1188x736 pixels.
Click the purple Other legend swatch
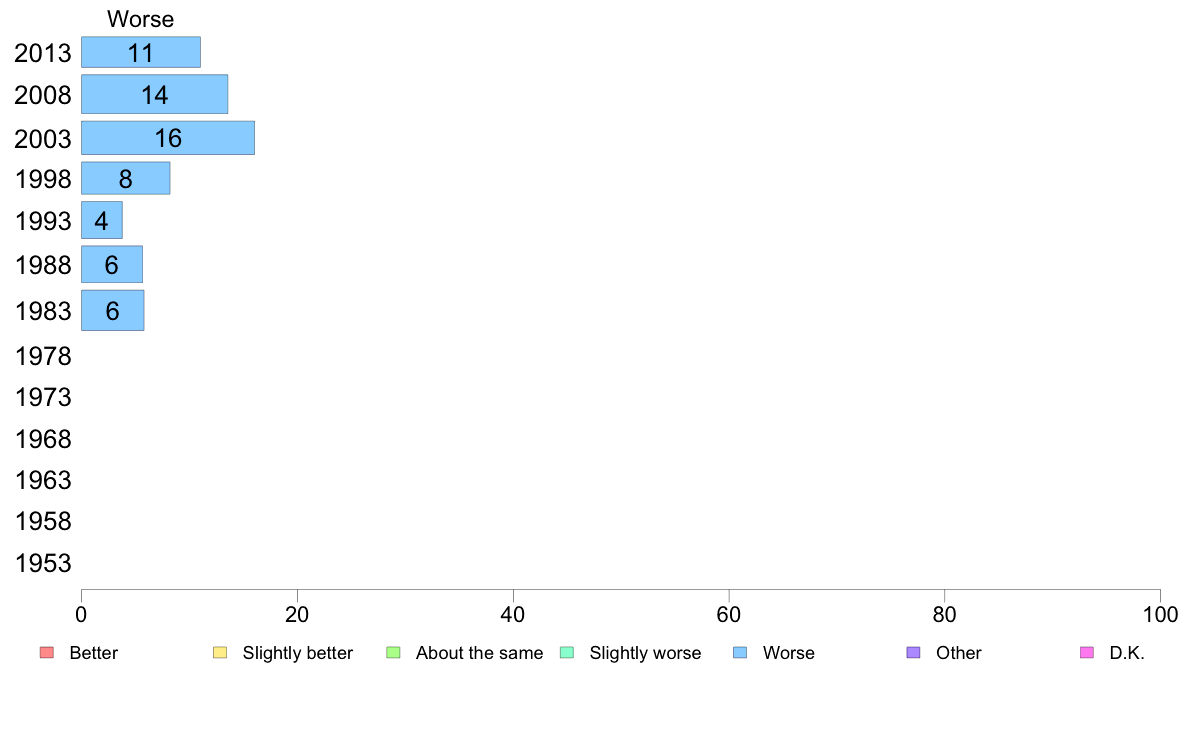point(913,653)
